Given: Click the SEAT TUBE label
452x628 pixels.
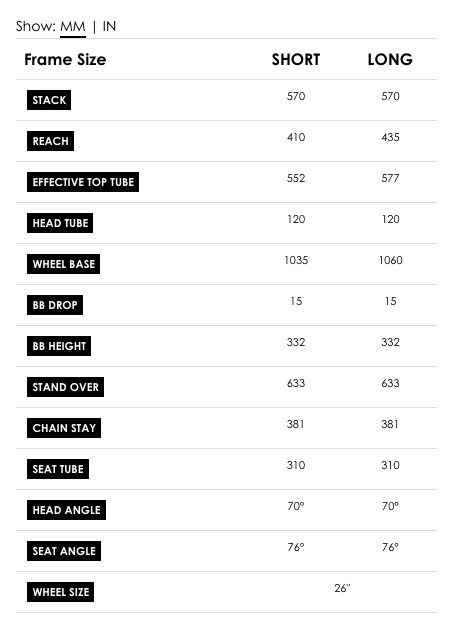Looking at the screenshot, I should 58,469.
